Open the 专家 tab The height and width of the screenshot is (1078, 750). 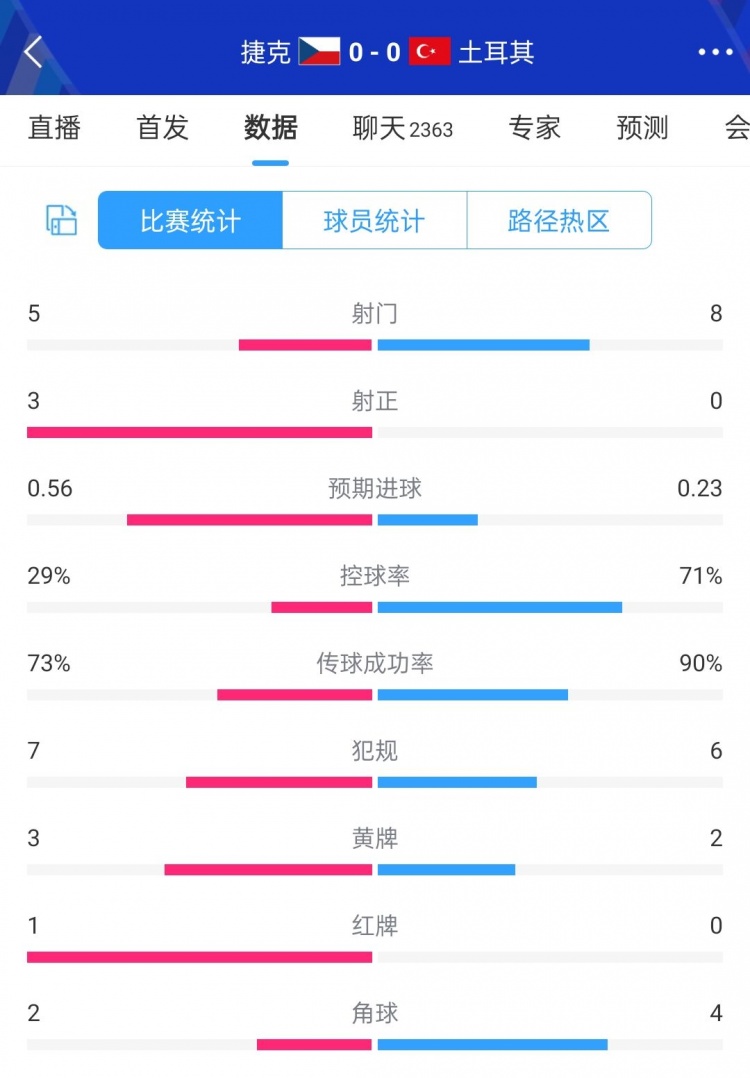coord(534,128)
